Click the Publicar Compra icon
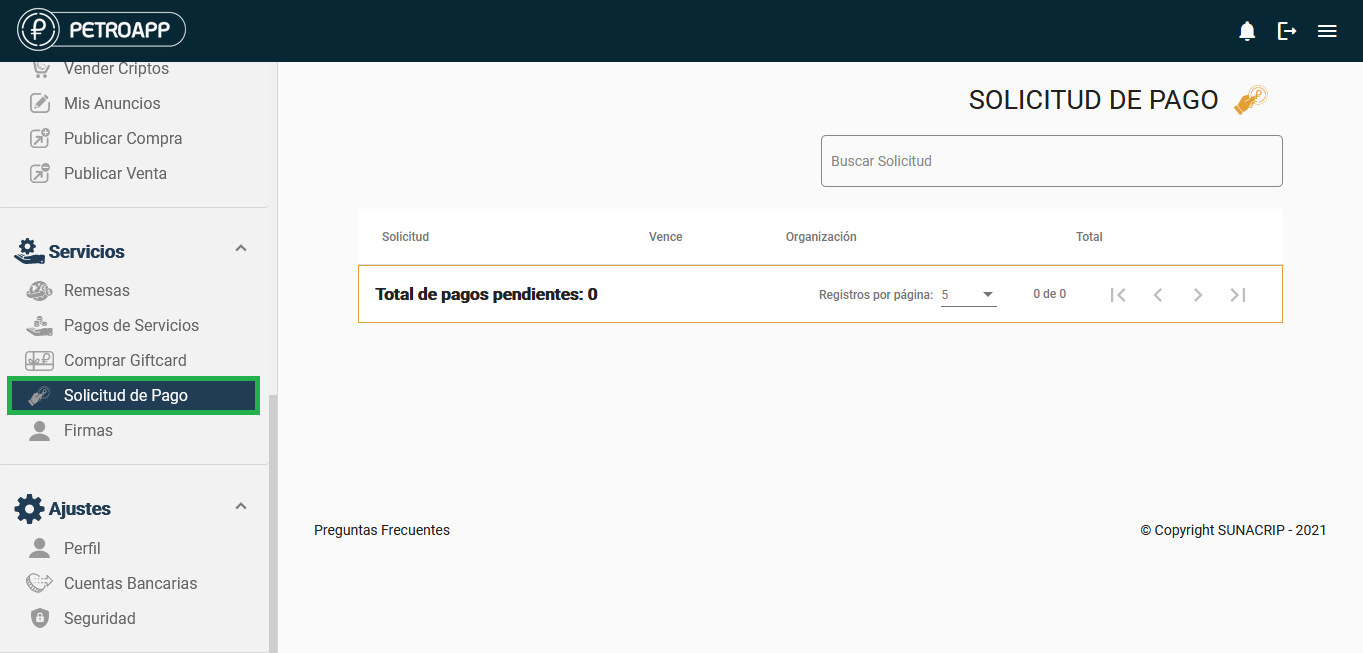The width and height of the screenshot is (1363, 653). tap(40, 138)
